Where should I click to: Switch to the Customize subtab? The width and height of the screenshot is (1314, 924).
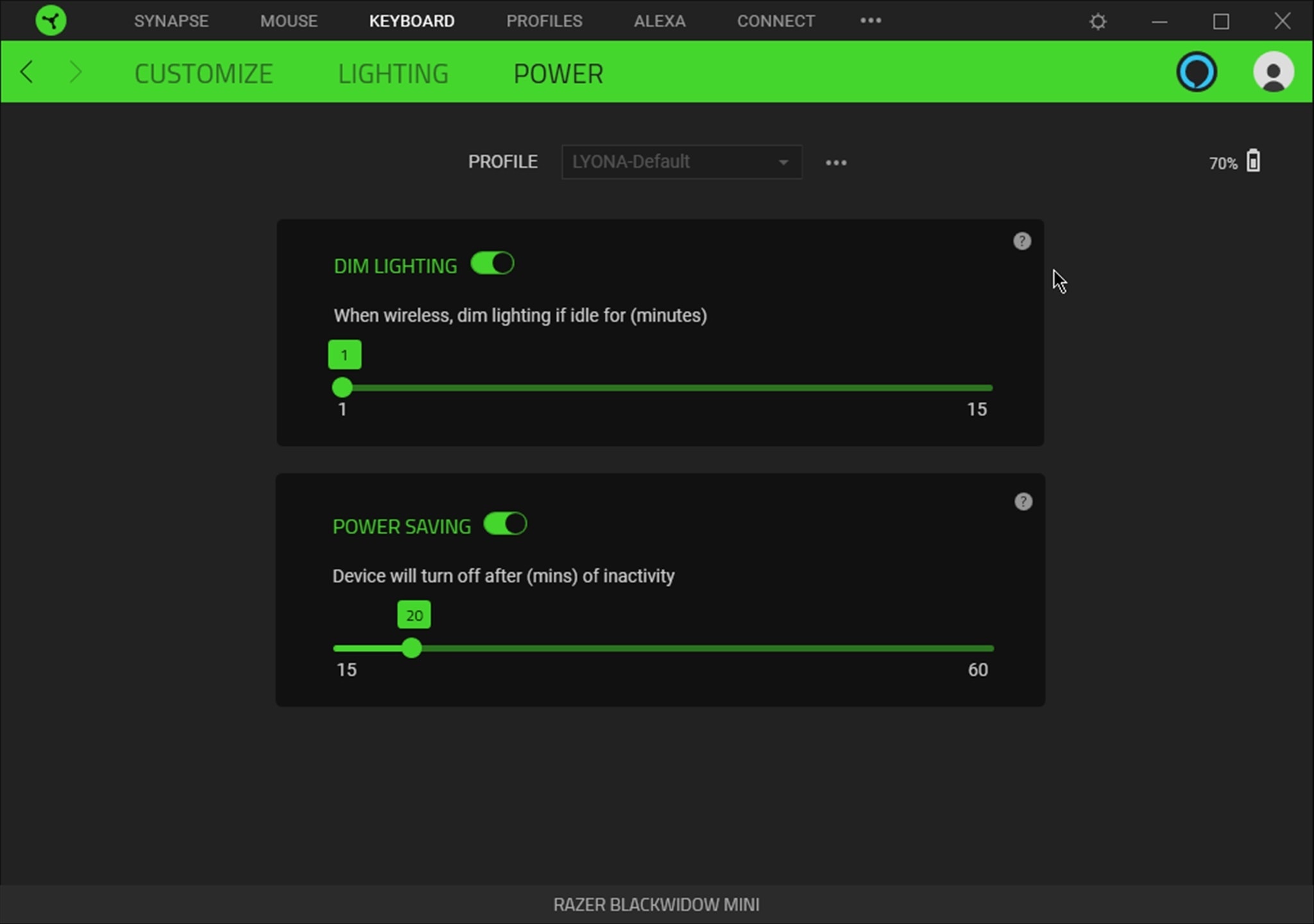pos(203,74)
